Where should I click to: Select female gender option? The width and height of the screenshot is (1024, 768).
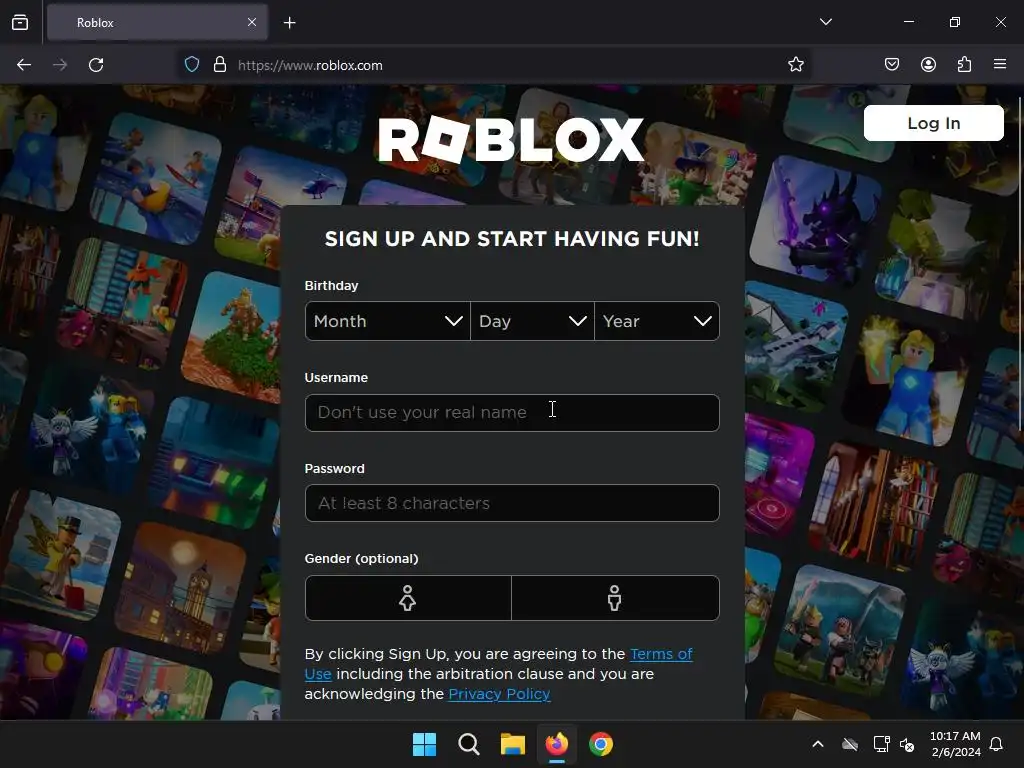pyautogui.click(x=408, y=598)
